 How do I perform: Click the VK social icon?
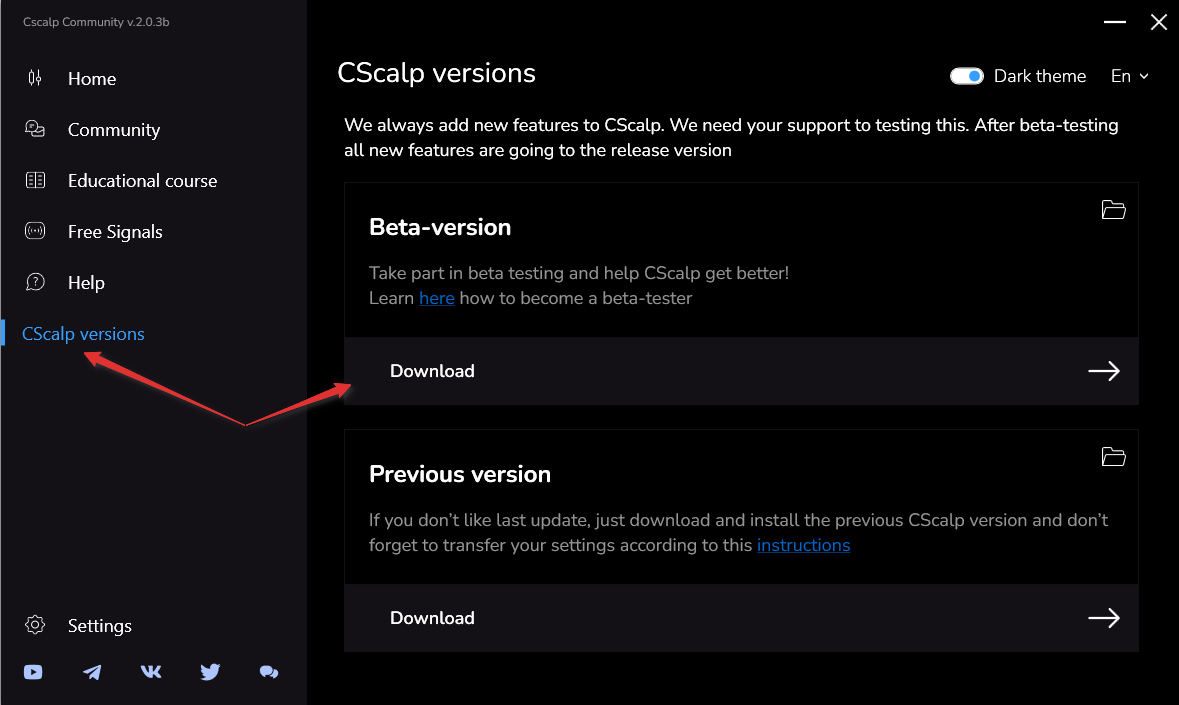[x=151, y=672]
